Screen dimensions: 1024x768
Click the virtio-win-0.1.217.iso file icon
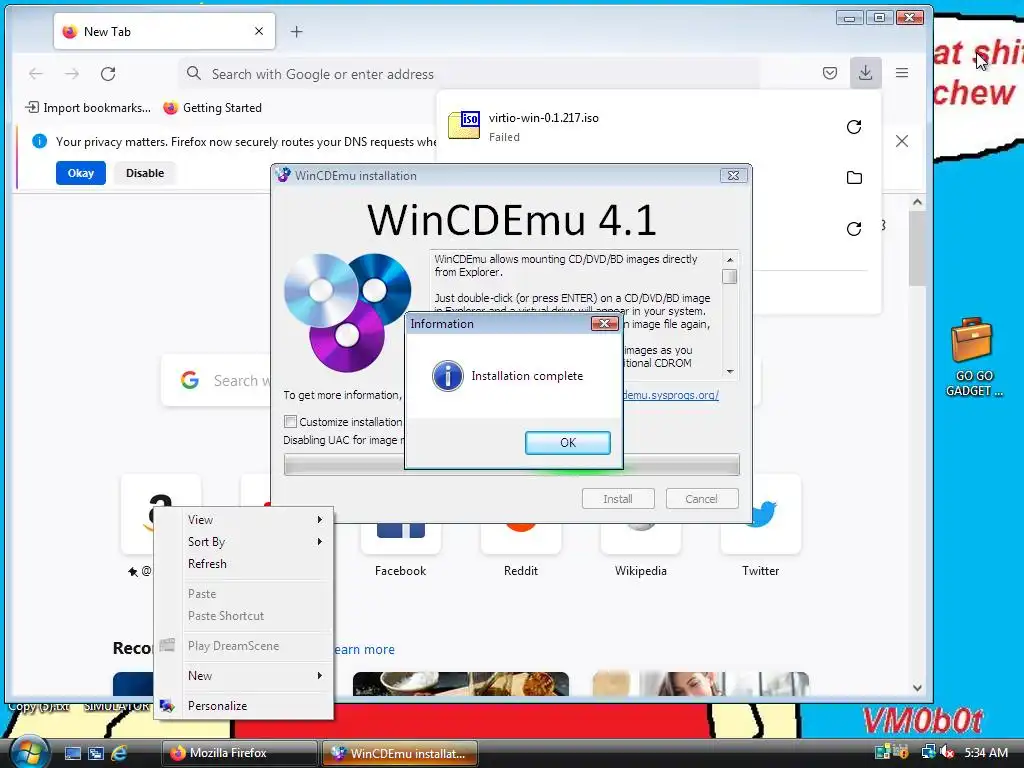pyautogui.click(x=464, y=125)
